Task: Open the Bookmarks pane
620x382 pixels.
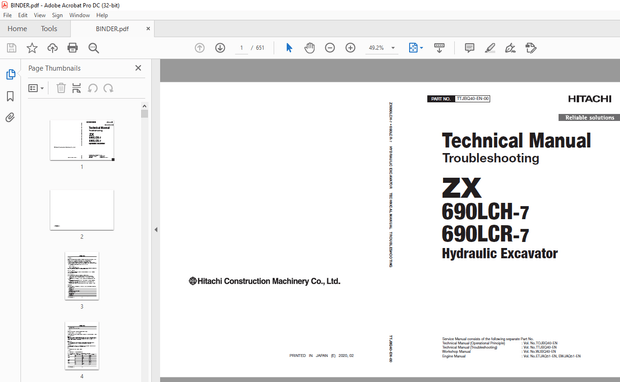Action: pos(10,96)
